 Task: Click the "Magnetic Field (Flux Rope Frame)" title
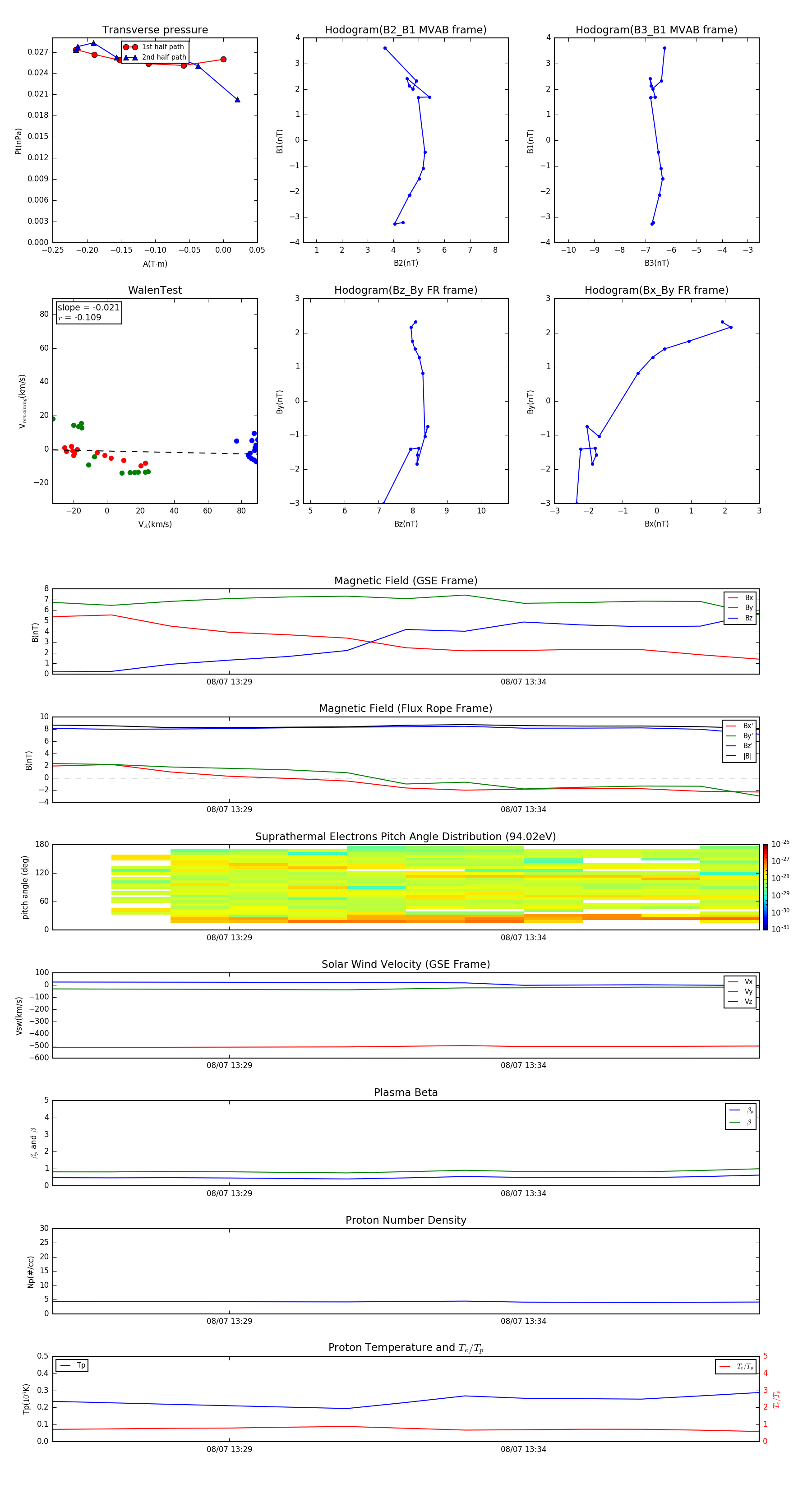pos(406,709)
